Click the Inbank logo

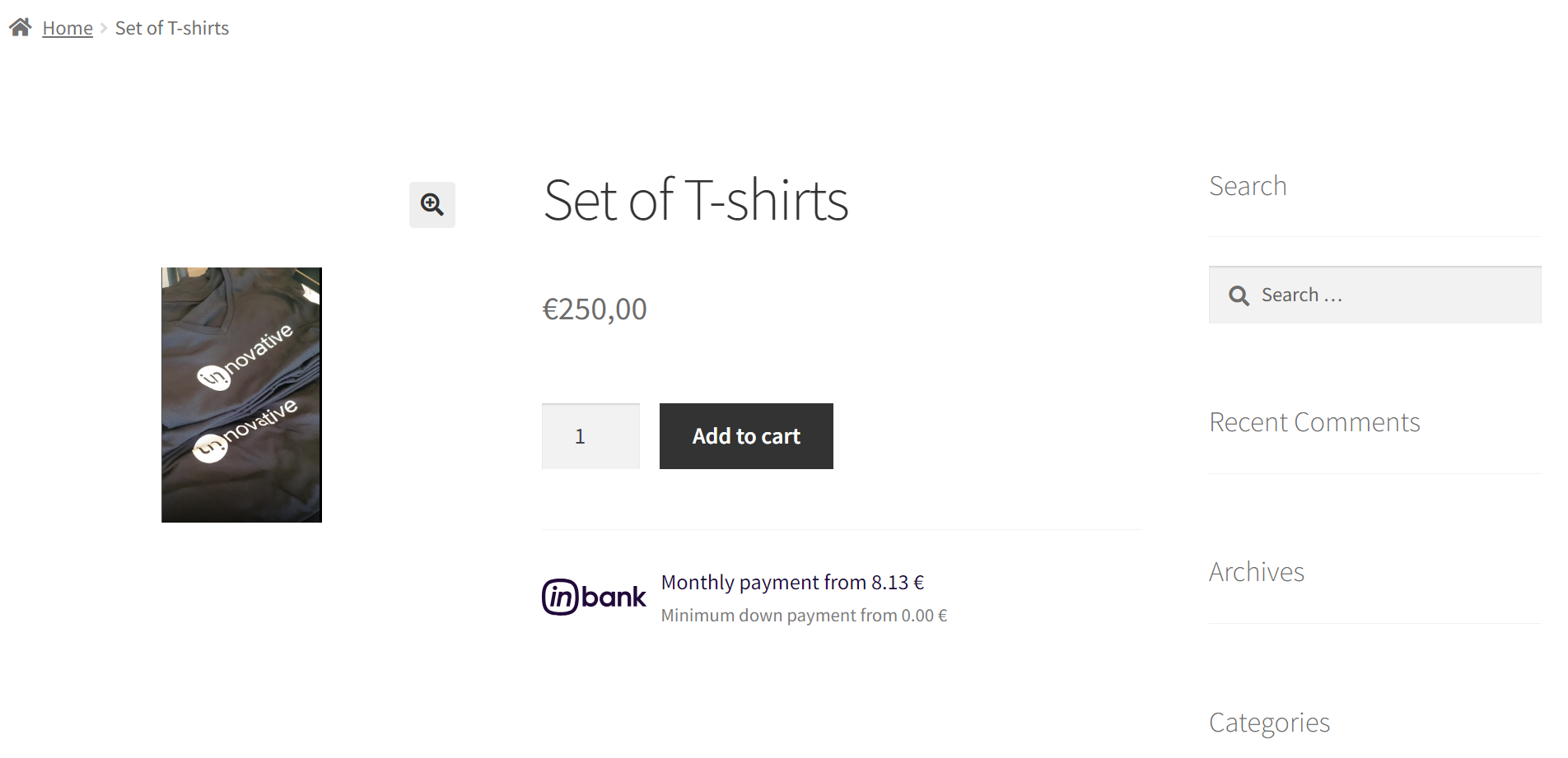tap(594, 597)
